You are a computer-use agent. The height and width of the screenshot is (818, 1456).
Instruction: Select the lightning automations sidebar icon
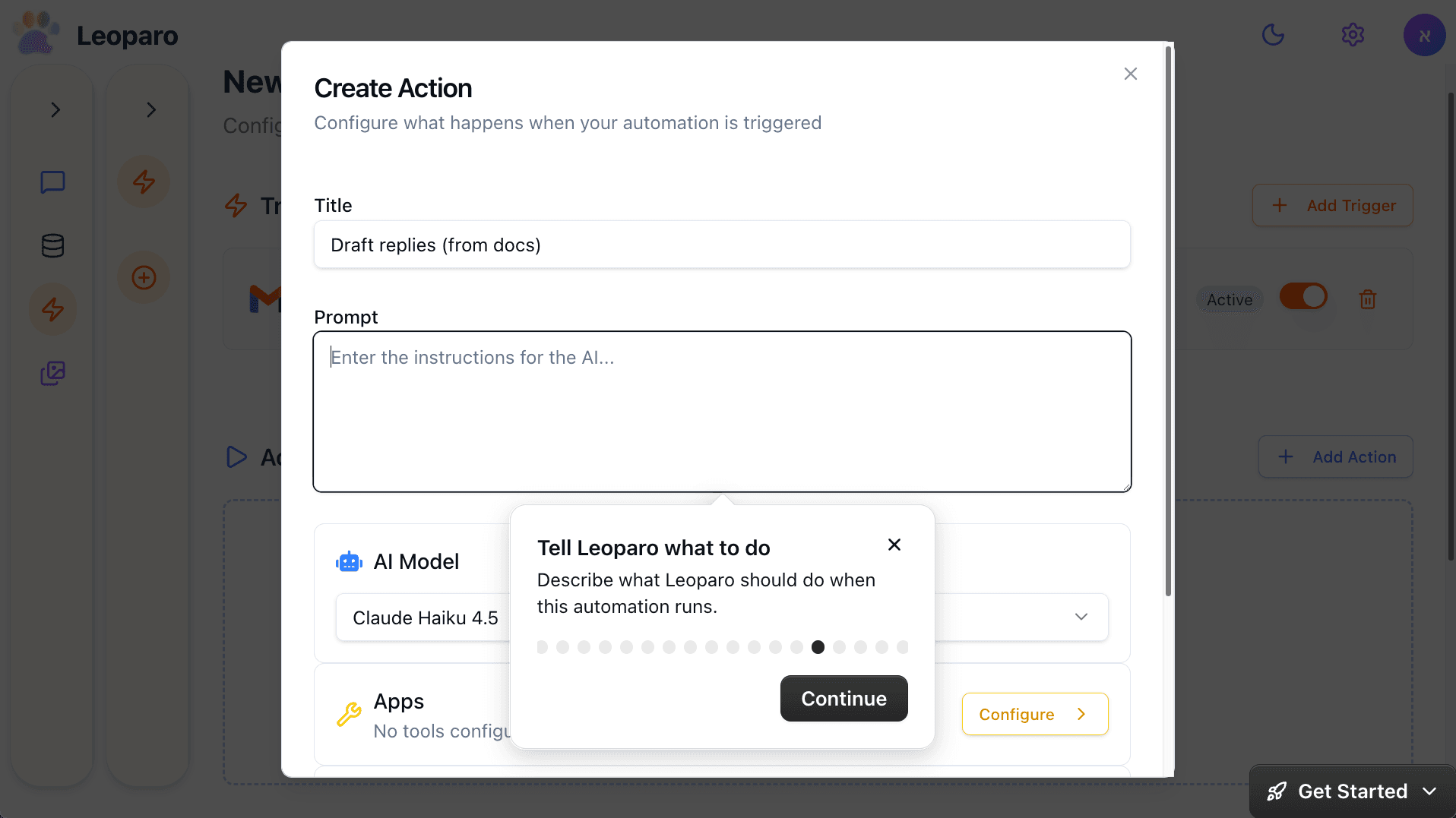click(52, 309)
